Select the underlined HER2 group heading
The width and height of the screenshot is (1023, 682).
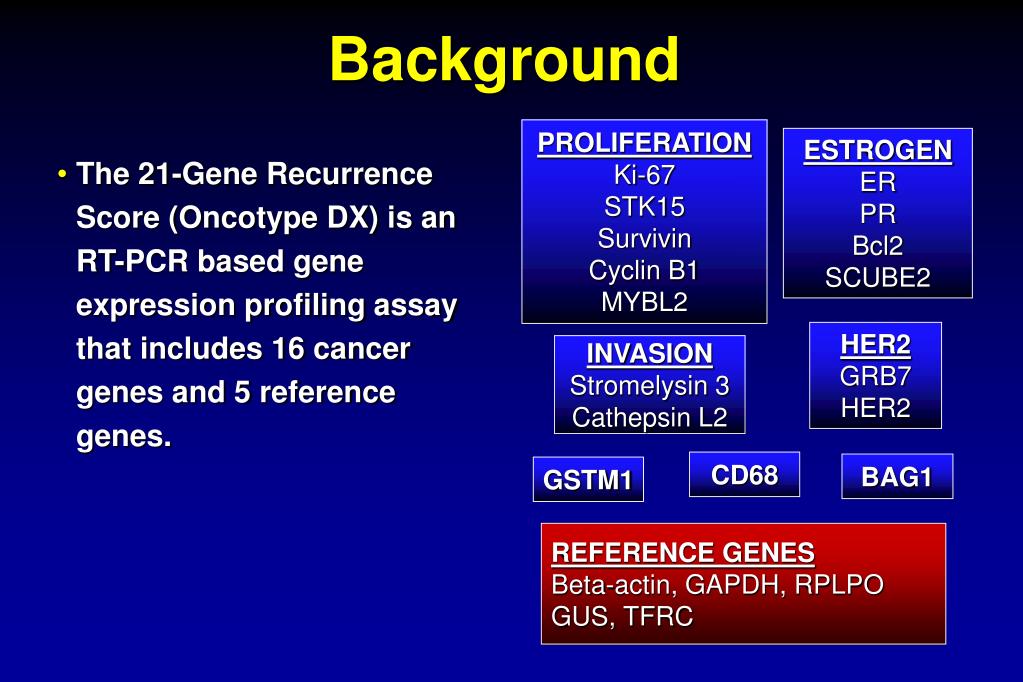[876, 345]
